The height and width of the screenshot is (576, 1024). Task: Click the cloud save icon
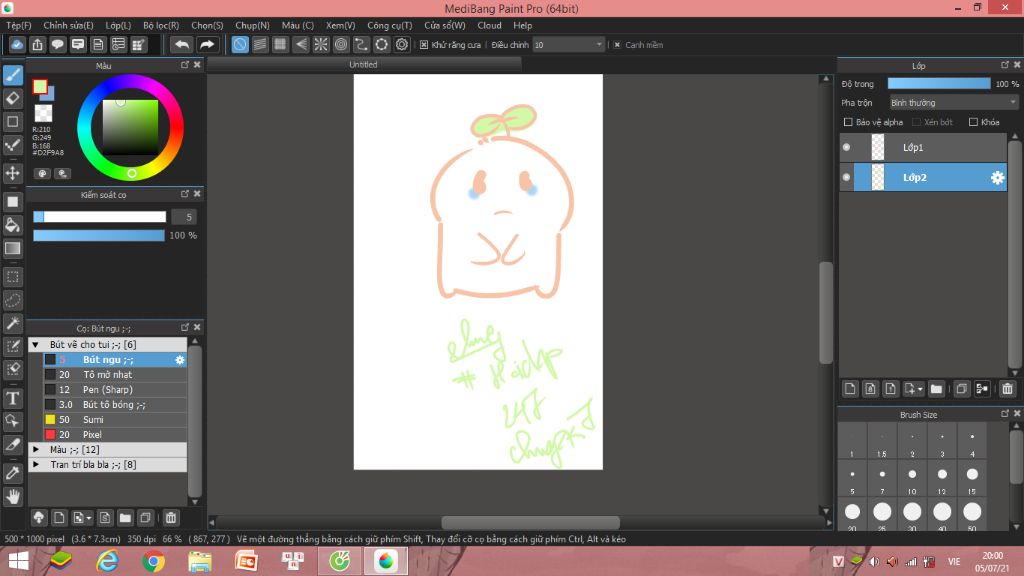click(x=17, y=44)
